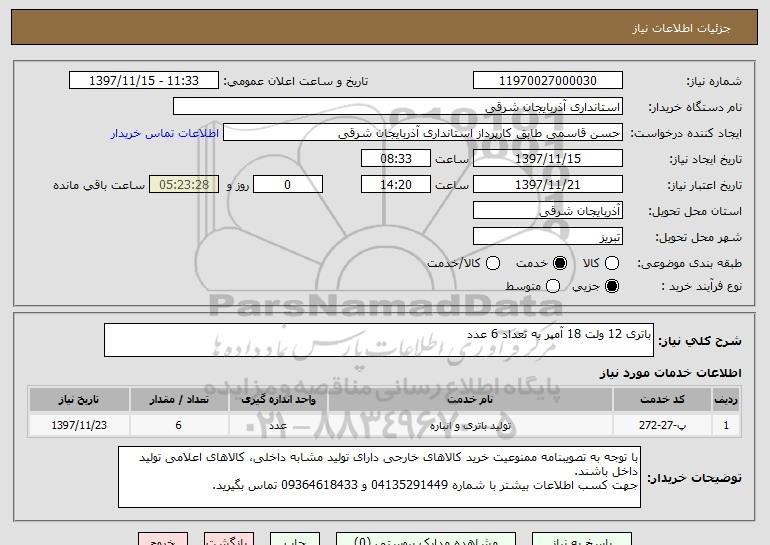This screenshot has width=770, height=545.
Task: Click the اطلاعات خدمات مورد نیاز heading
Action: 670,373
